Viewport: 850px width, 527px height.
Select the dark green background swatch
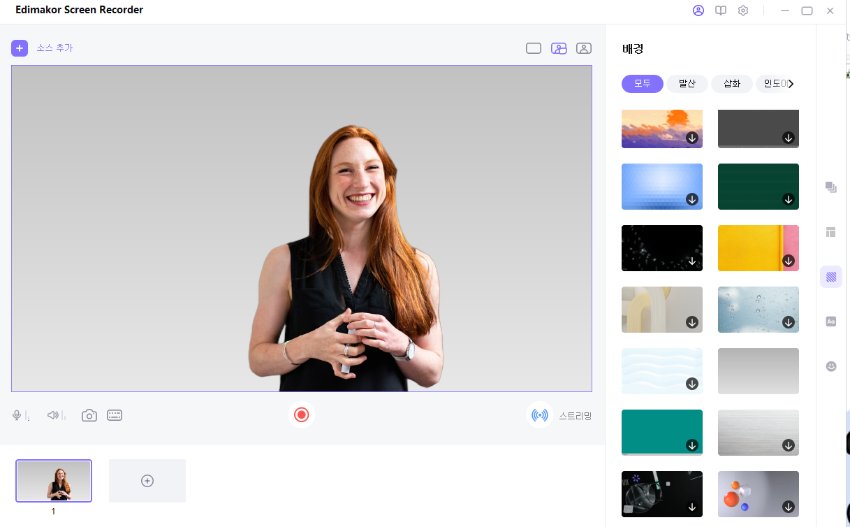pyautogui.click(x=758, y=186)
